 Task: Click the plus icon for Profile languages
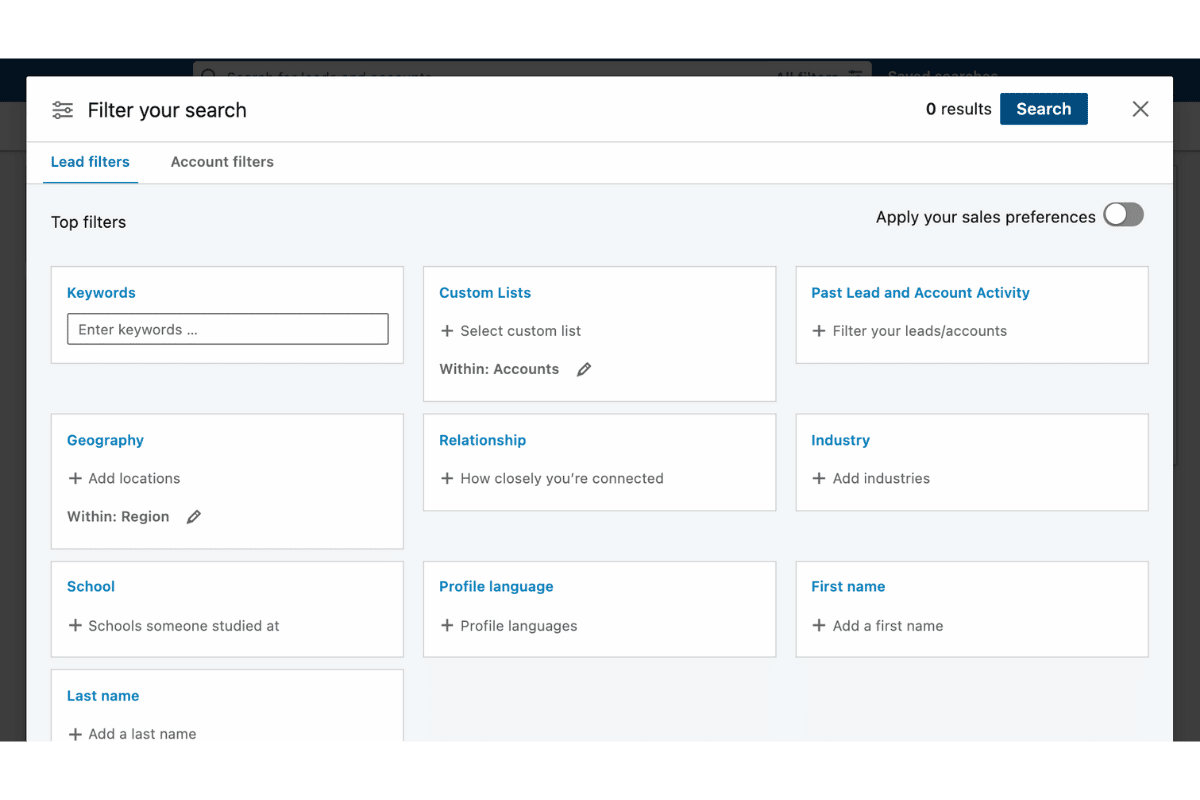coord(447,626)
